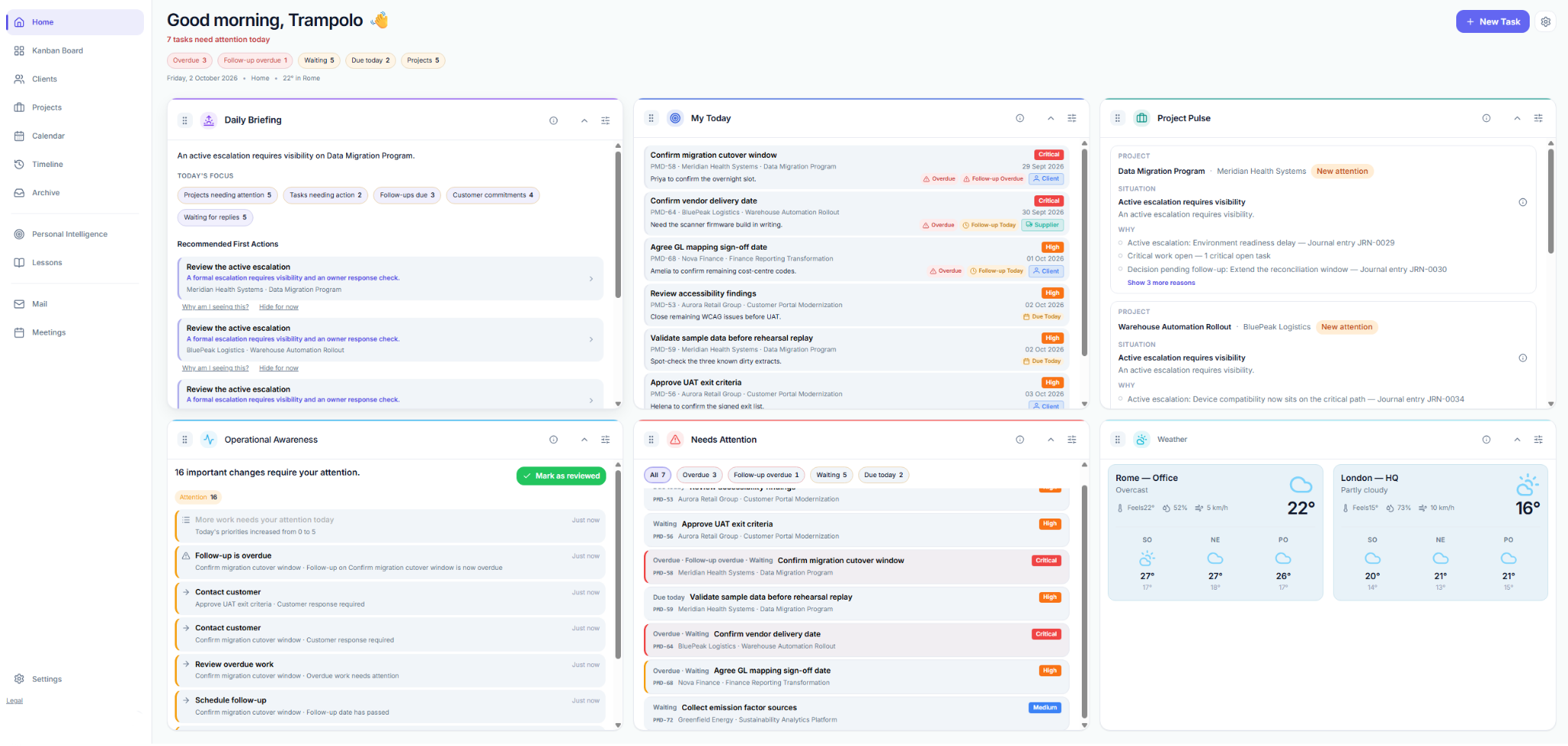Click the Rome — Office weather card
This screenshot has width=1568, height=746.
click(x=1215, y=533)
